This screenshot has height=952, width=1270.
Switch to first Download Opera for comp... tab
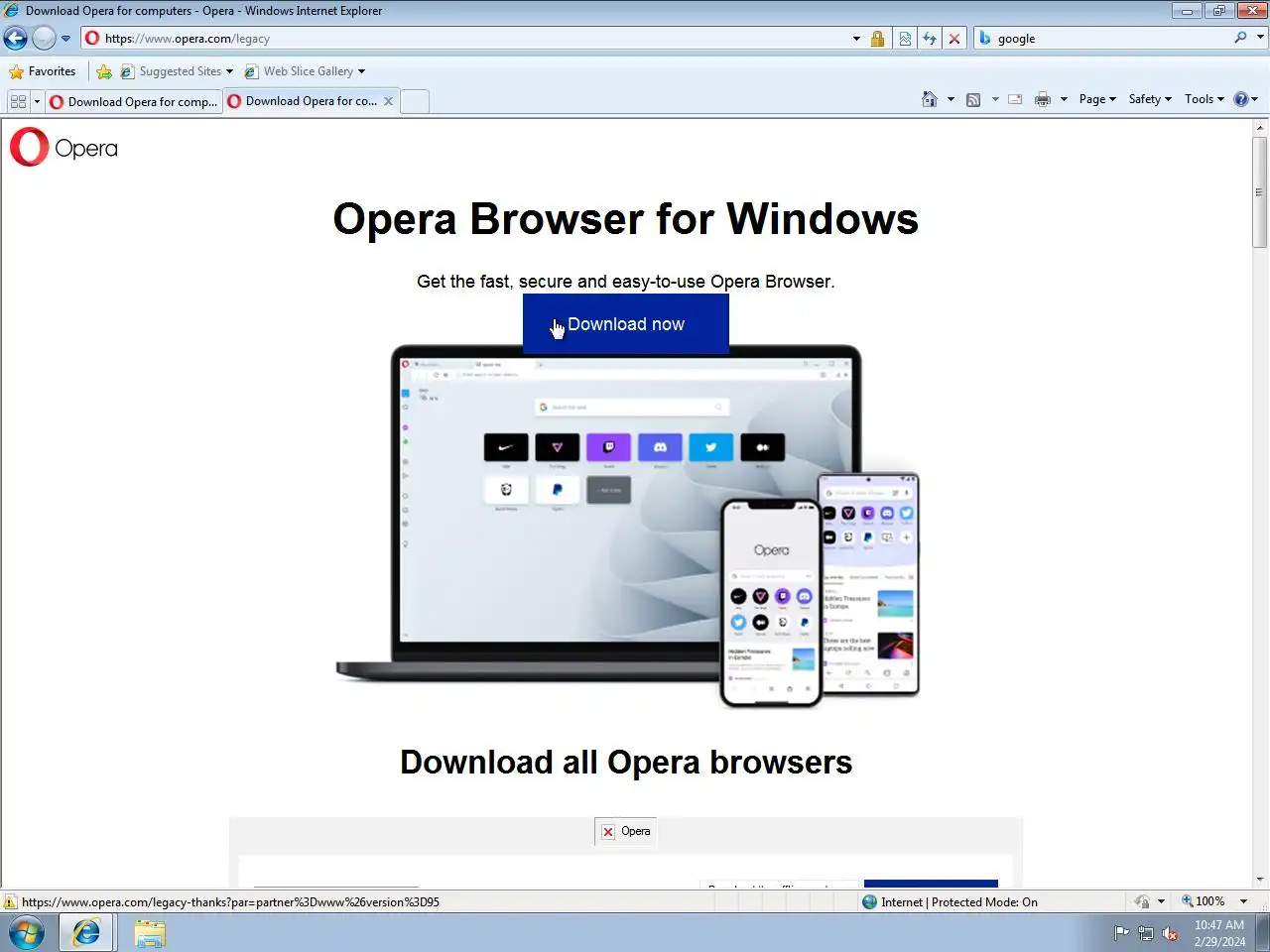pos(133,101)
